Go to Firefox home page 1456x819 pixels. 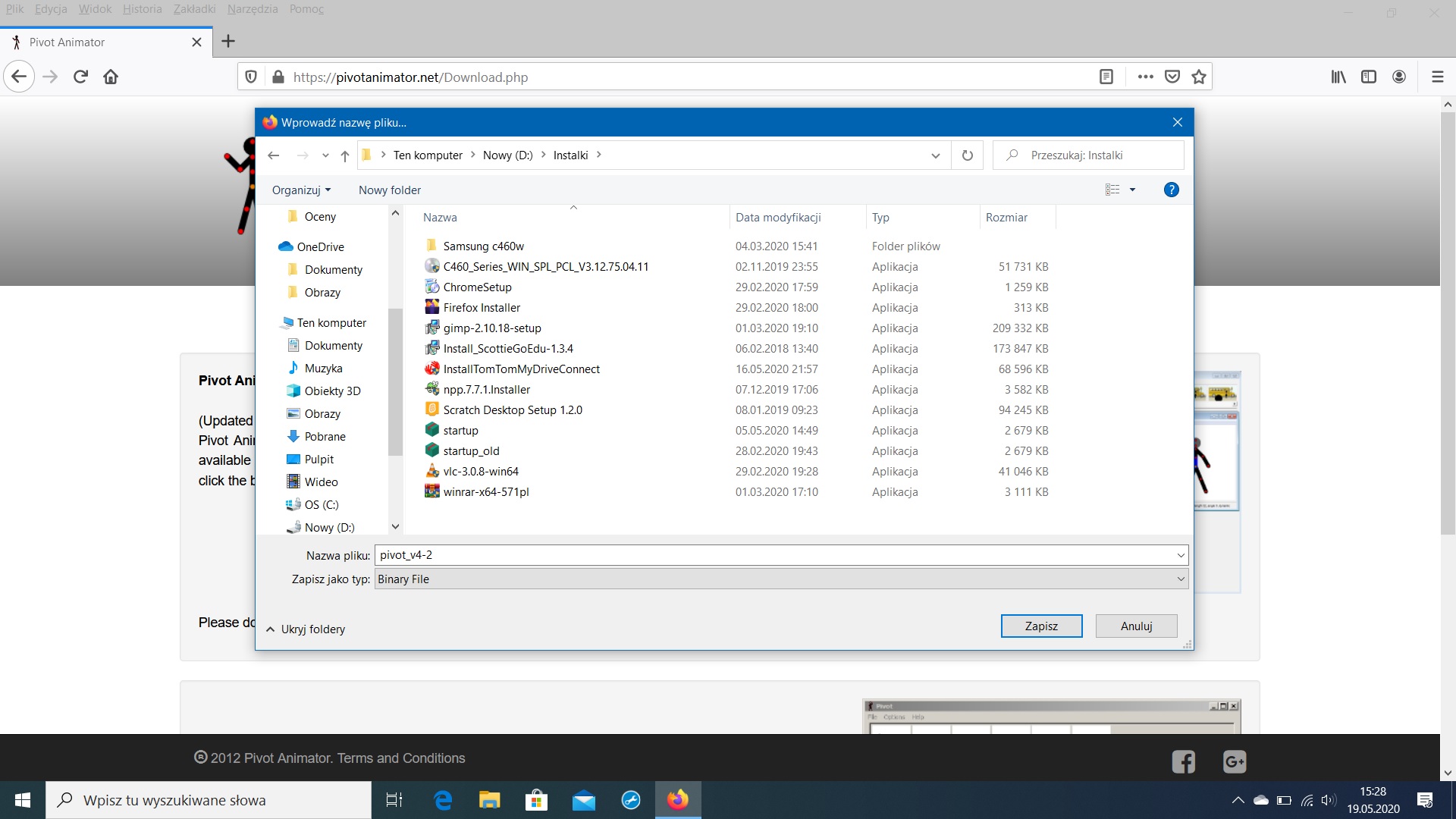click(111, 77)
